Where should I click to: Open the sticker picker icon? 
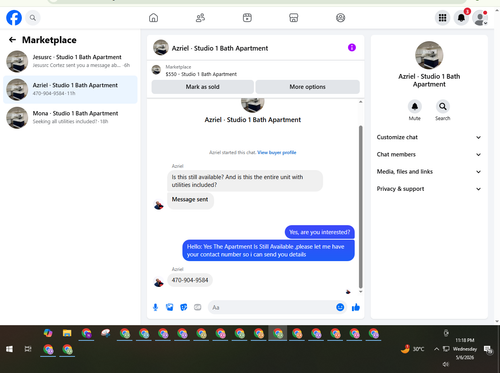184,307
